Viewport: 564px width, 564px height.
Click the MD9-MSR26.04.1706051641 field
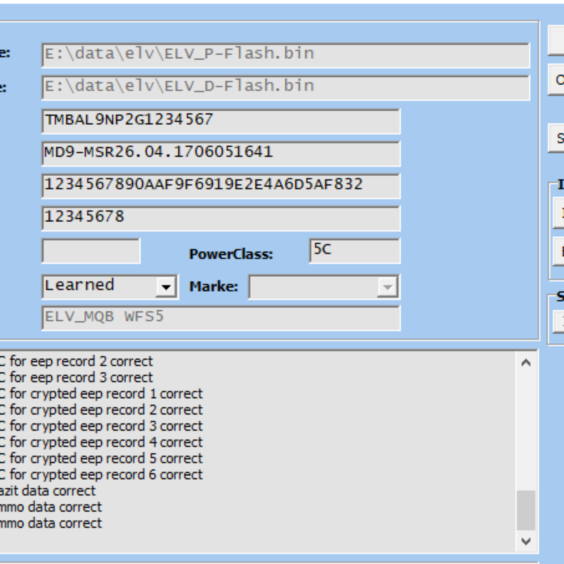(221, 154)
